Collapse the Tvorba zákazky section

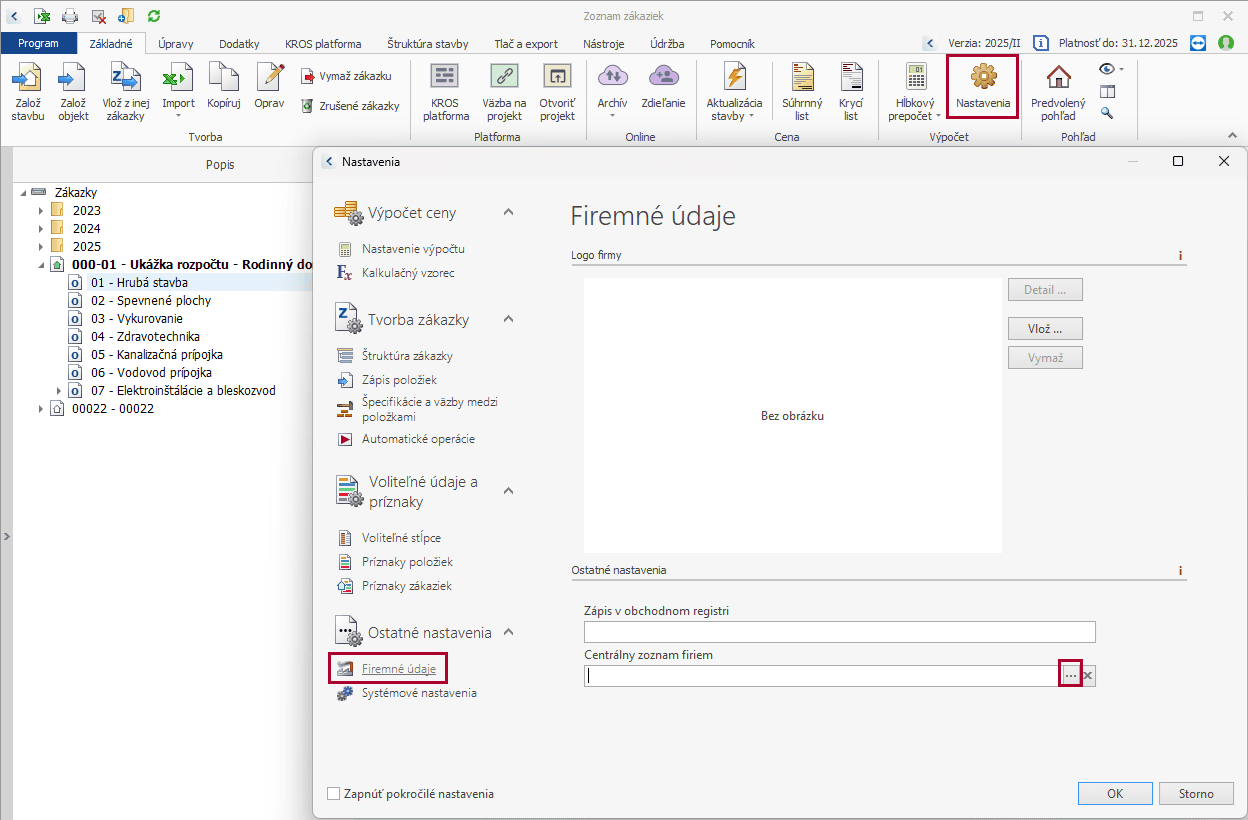point(508,319)
